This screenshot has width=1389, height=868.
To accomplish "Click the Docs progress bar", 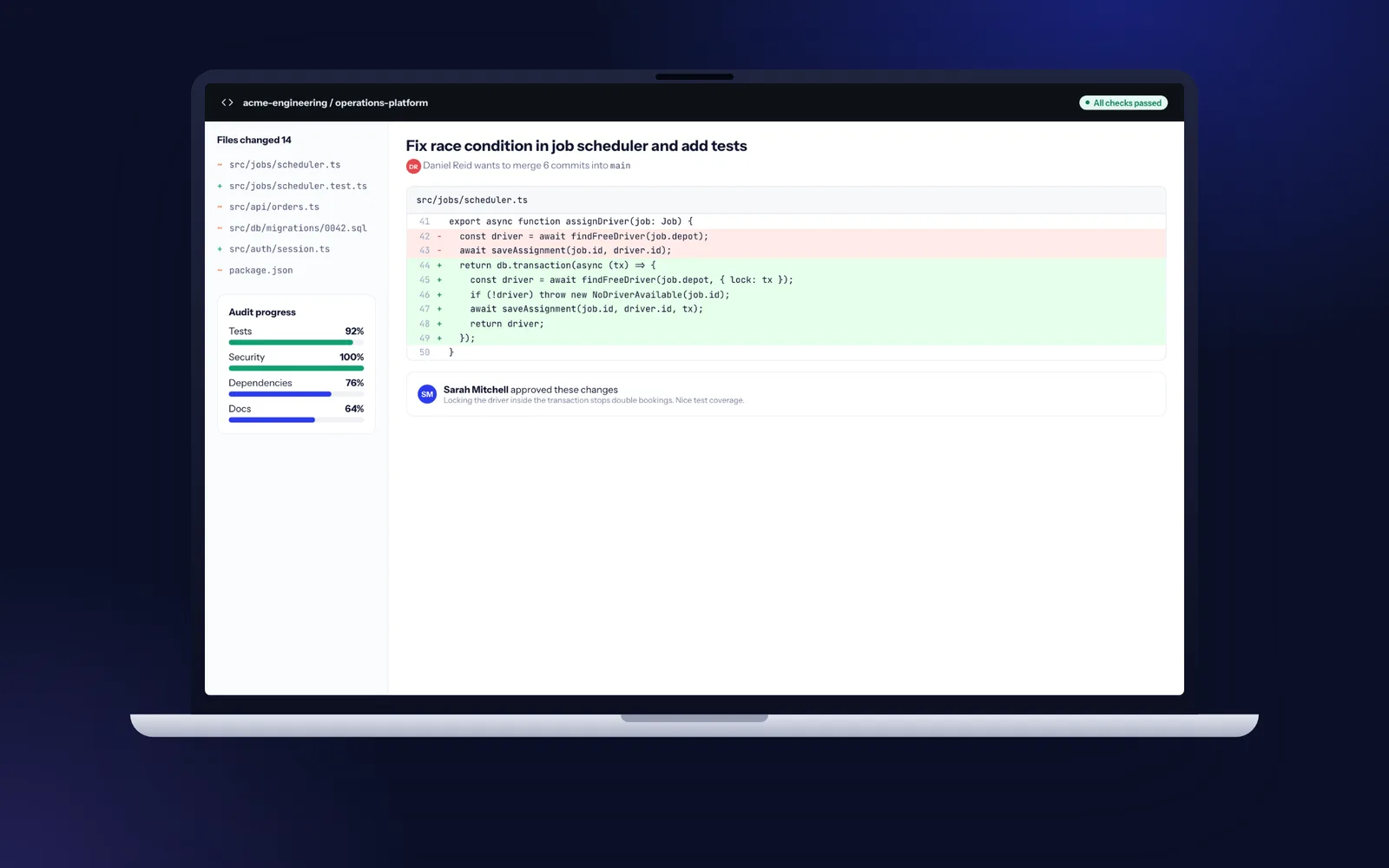I will pos(296,420).
